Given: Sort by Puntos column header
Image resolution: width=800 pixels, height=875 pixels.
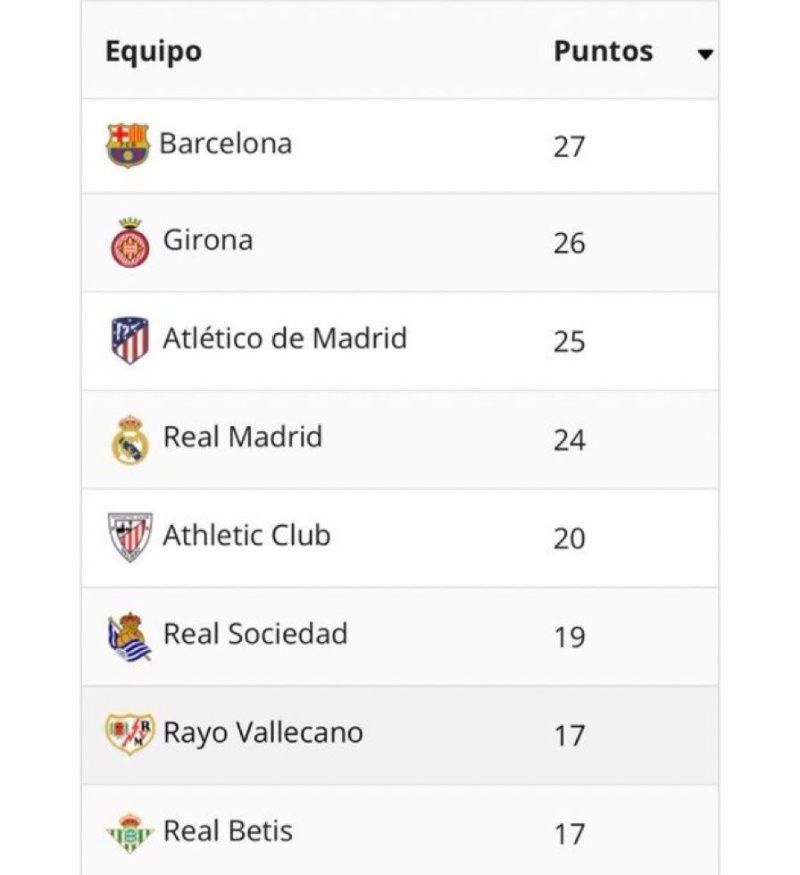Looking at the screenshot, I should tap(603, 51).
